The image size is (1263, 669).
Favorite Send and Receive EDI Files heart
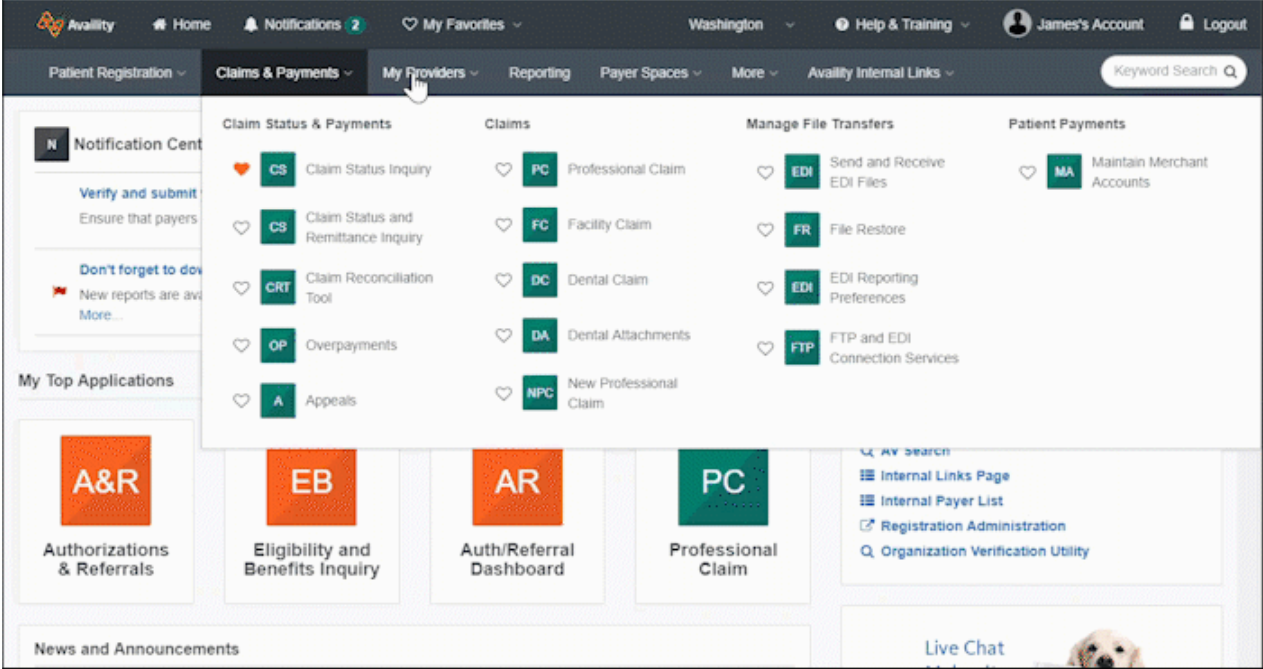765,172
